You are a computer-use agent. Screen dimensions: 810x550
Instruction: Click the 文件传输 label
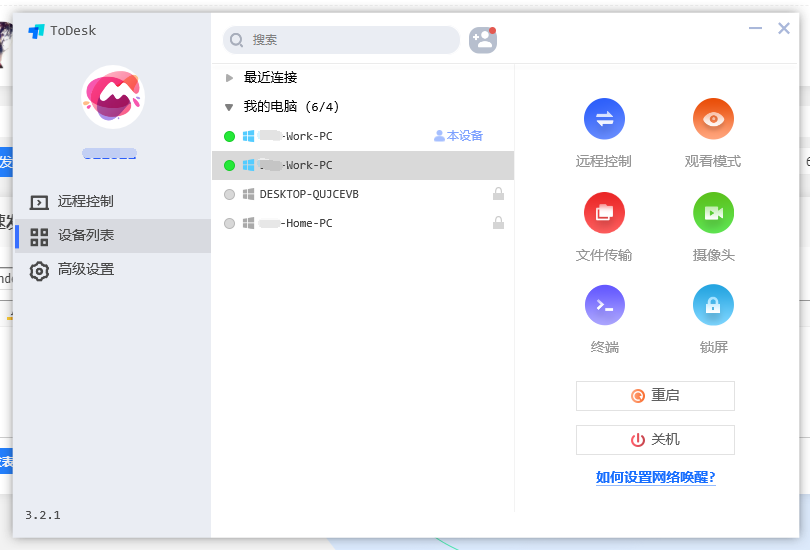[604, 255]
